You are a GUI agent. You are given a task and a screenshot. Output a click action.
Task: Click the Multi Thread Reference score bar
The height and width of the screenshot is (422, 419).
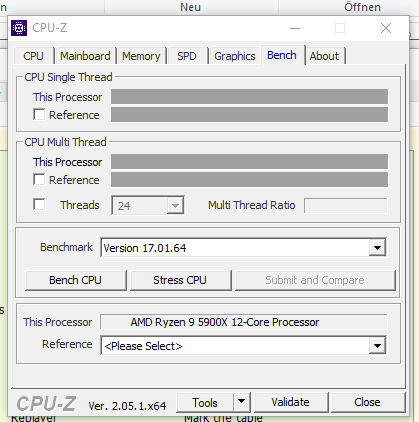249,180
